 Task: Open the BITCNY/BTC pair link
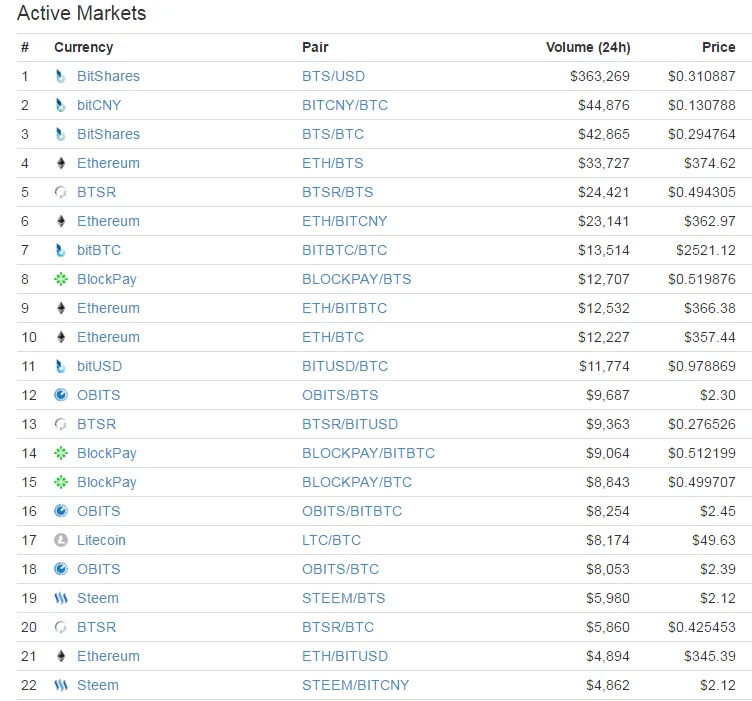pyautogui.click(x=345, y=105)
